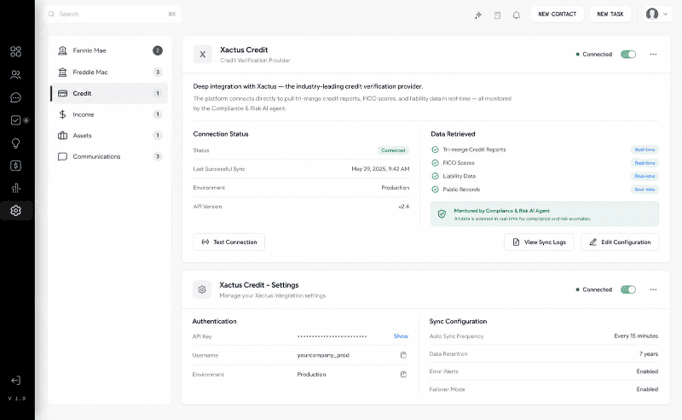
Task: Click Failover Mode 'Enabled' value
Action: click(647, 390)
